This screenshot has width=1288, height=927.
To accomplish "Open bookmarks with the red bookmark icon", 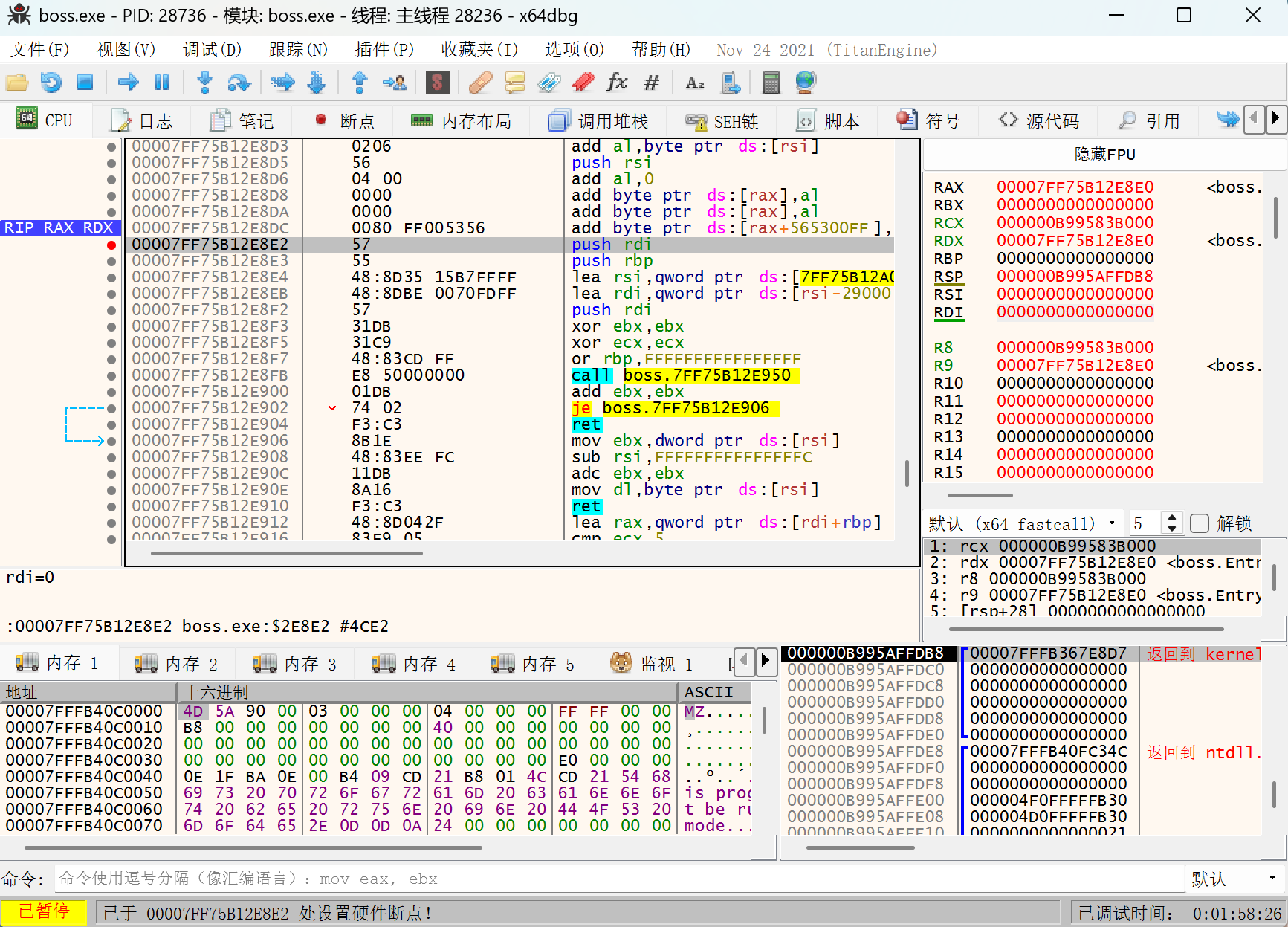I will 583,83.
